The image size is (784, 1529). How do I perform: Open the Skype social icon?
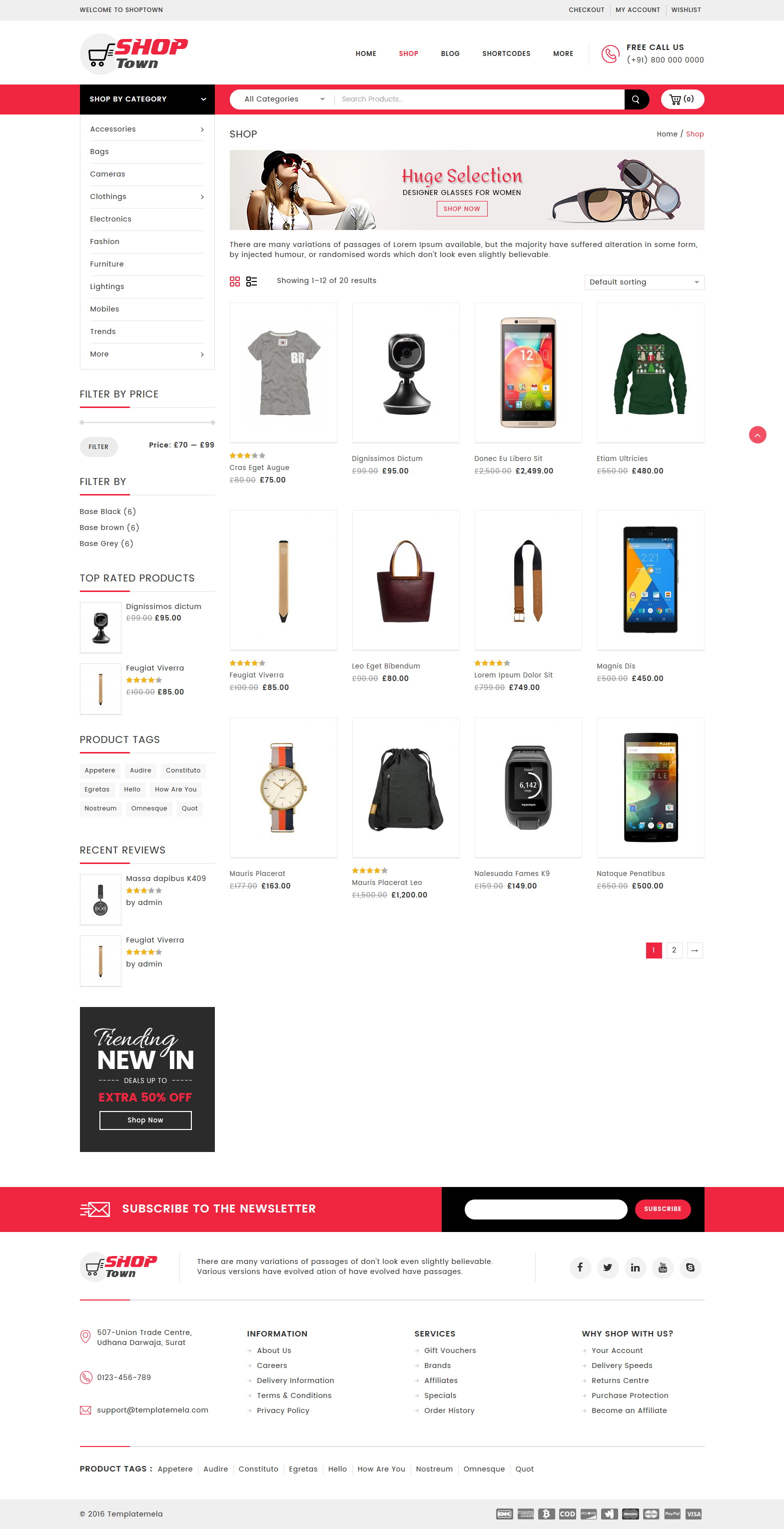click(x=690, y=1267)
